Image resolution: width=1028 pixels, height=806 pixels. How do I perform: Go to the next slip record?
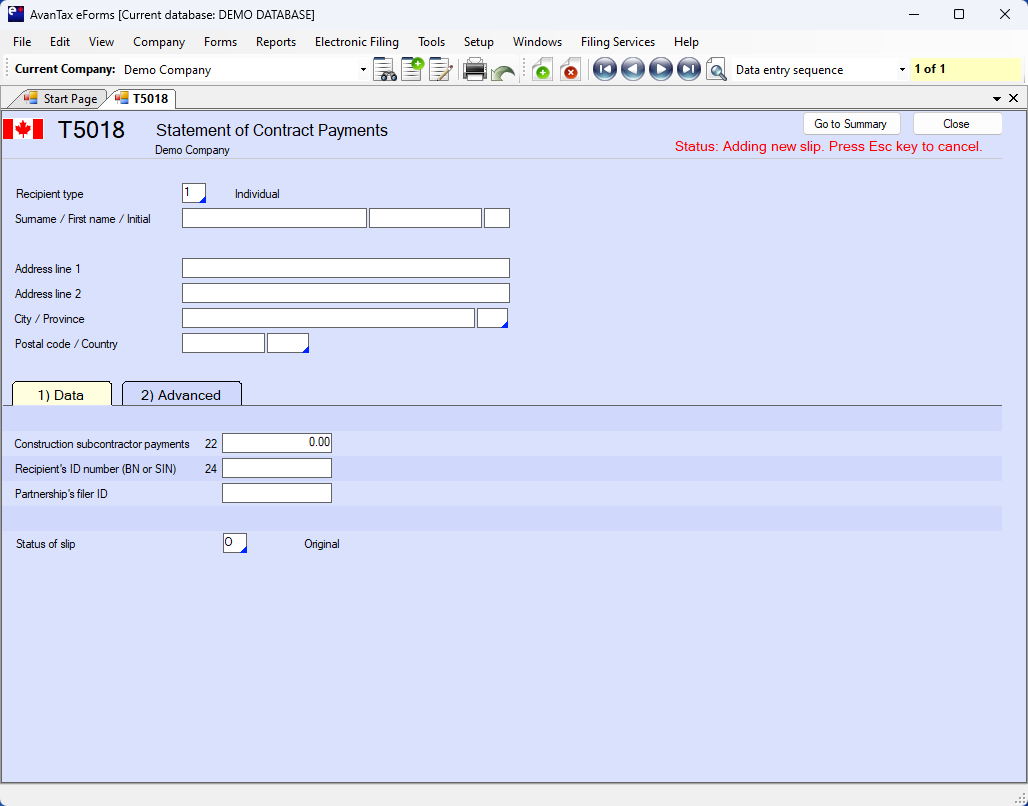point(660,70)
